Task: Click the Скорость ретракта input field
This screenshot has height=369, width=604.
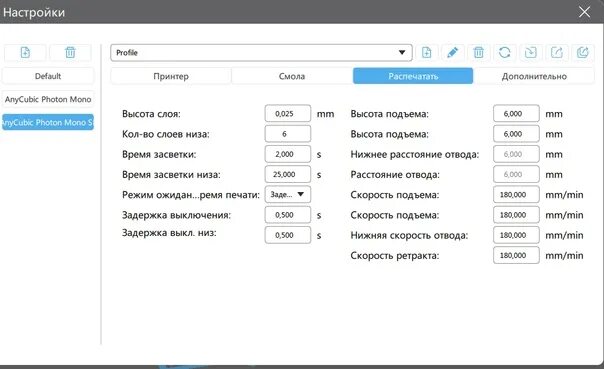Action: pyautogui.click(x=516, y=255)
